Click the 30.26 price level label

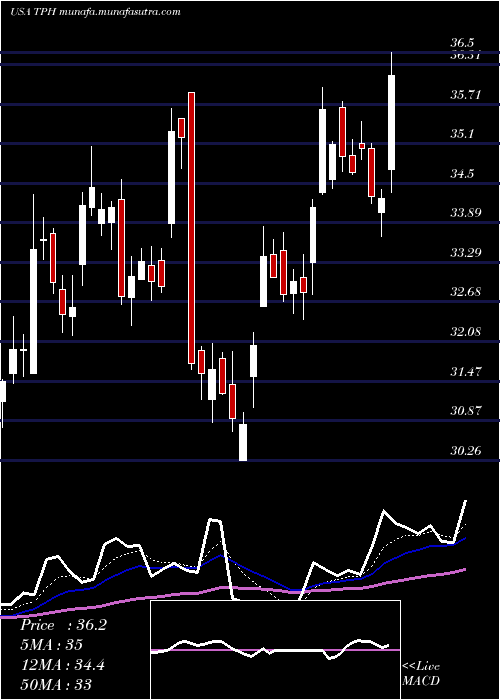(465, 450)
